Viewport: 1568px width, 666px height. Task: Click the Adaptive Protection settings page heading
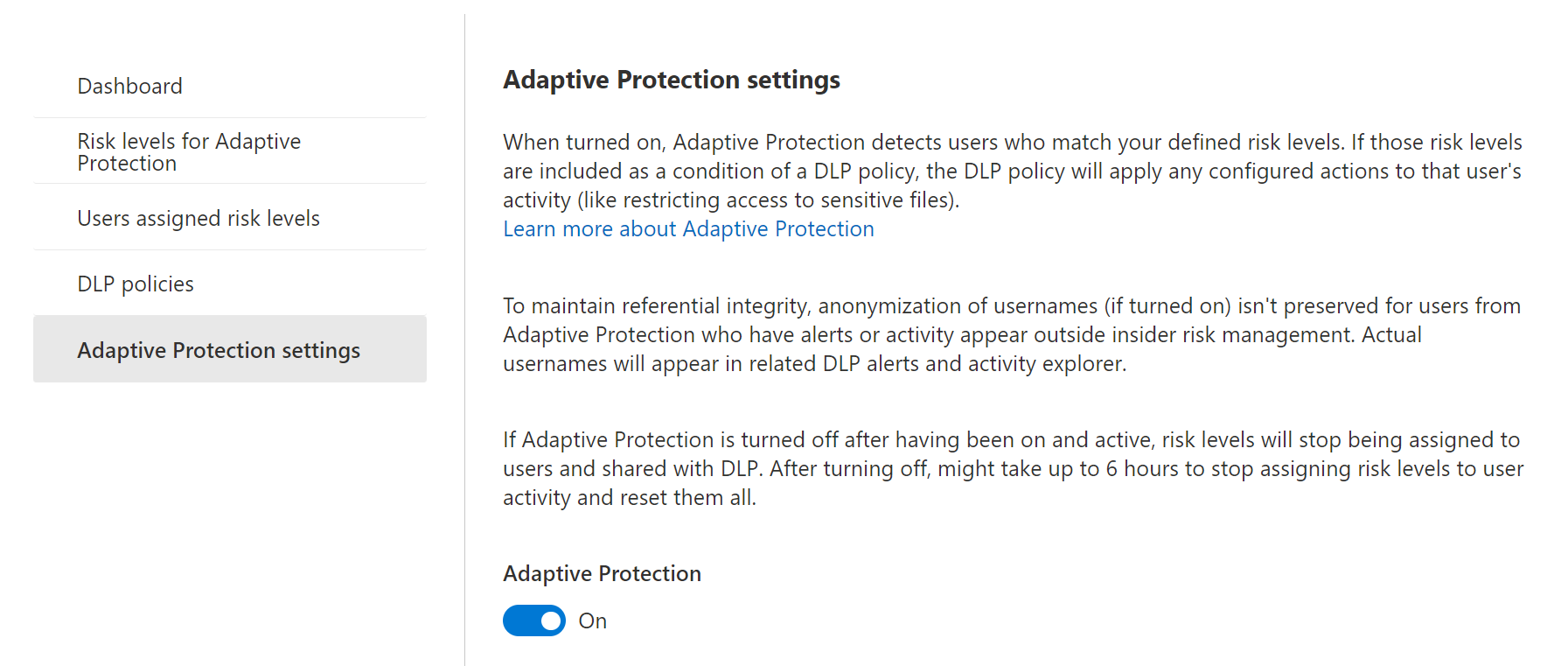(x=671, y=80)
